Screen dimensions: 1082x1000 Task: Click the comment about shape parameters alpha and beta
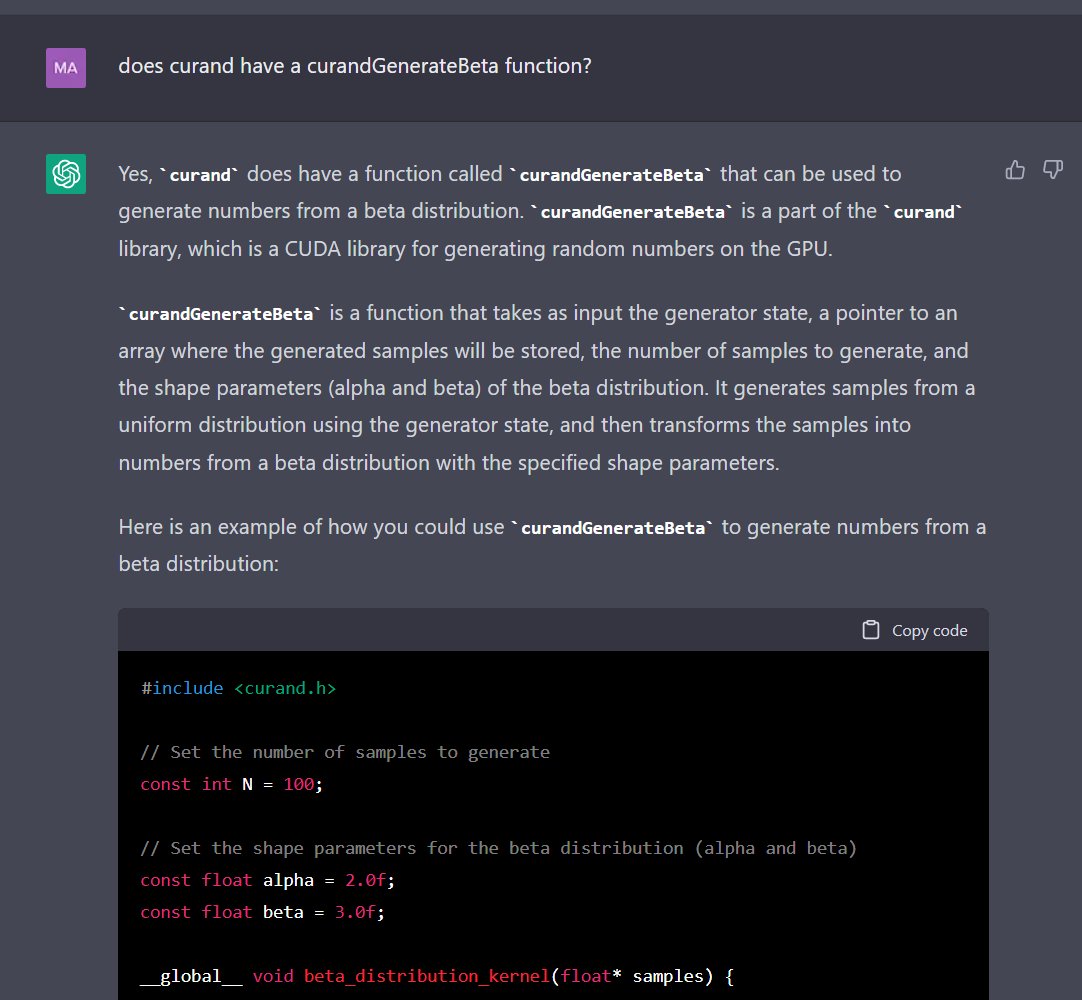point(498,847)
